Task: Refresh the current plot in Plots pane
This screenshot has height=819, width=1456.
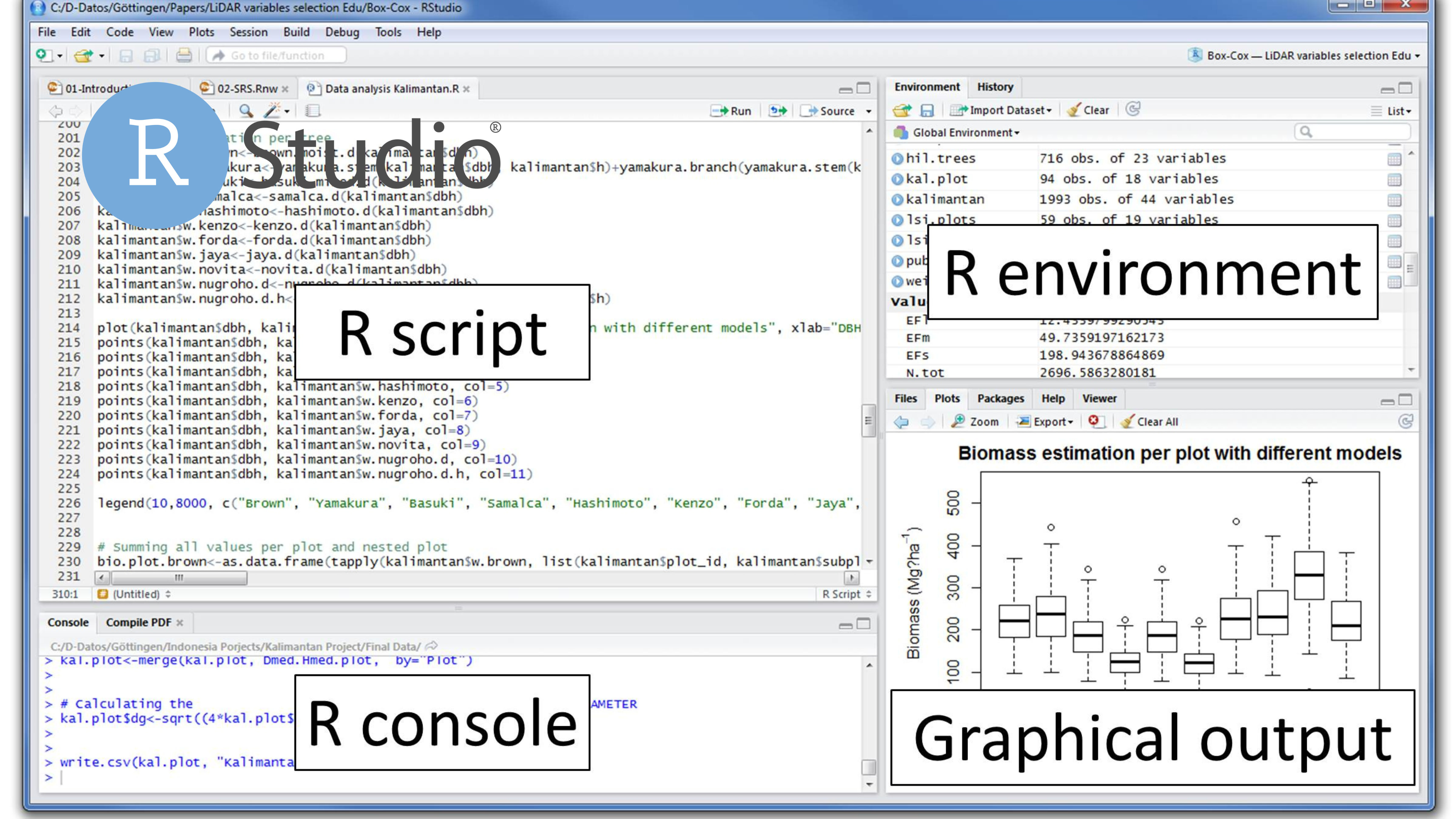Action: (1406, 421)
